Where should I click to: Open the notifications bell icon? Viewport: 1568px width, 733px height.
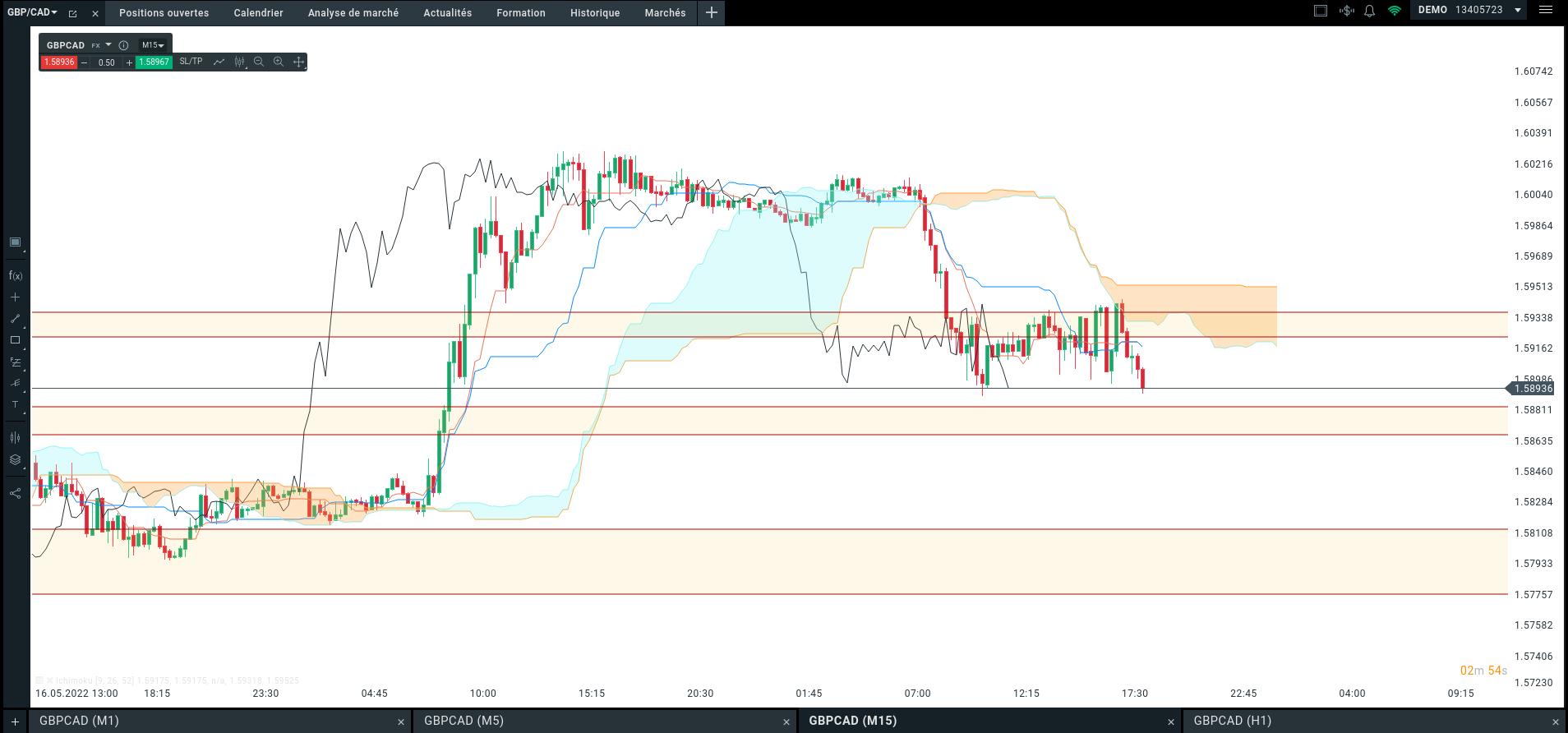[1369, 11]
